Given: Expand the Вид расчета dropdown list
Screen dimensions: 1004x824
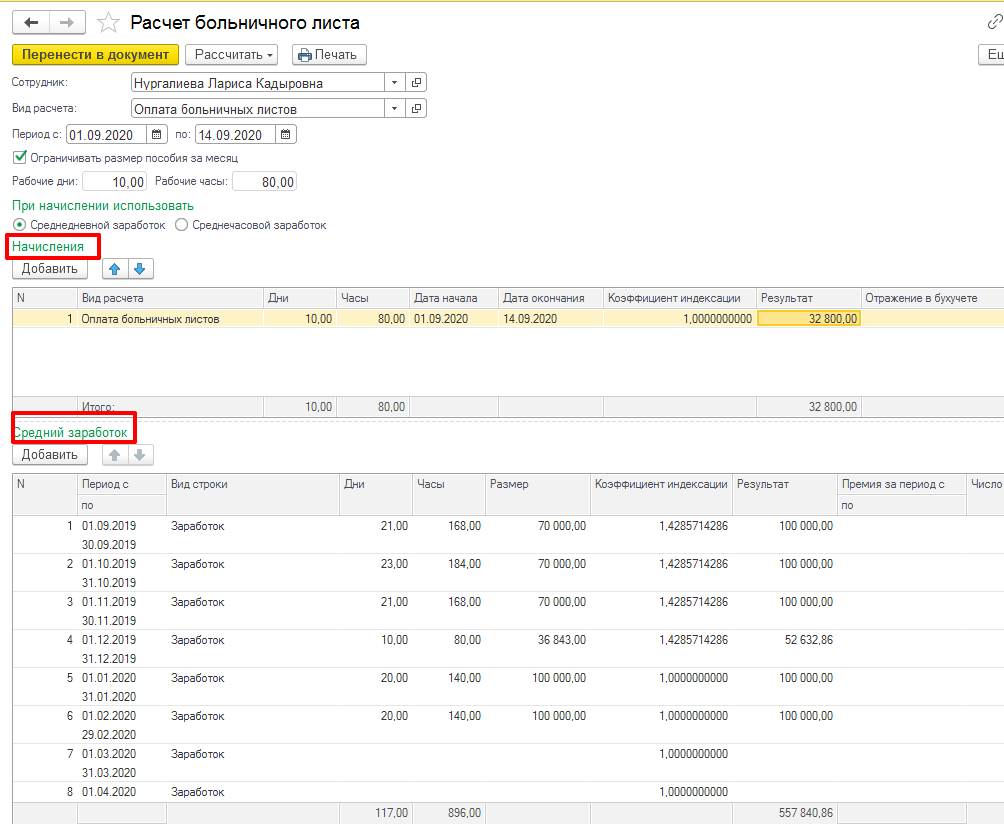Looking at the screenshot, I should coord(394,109).
